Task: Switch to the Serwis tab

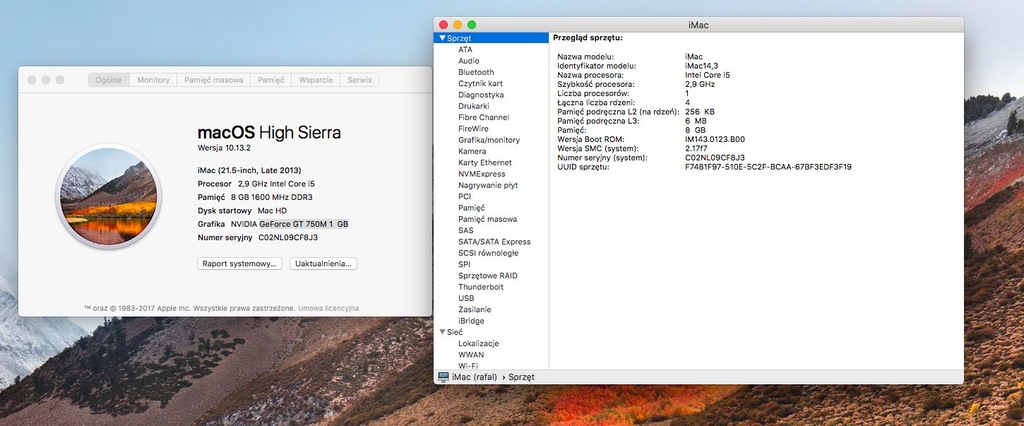Action: pos(359,80)
